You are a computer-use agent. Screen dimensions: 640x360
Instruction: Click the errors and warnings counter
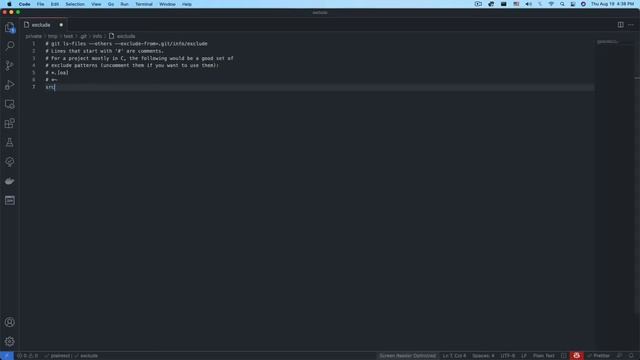tap(27, 356)
